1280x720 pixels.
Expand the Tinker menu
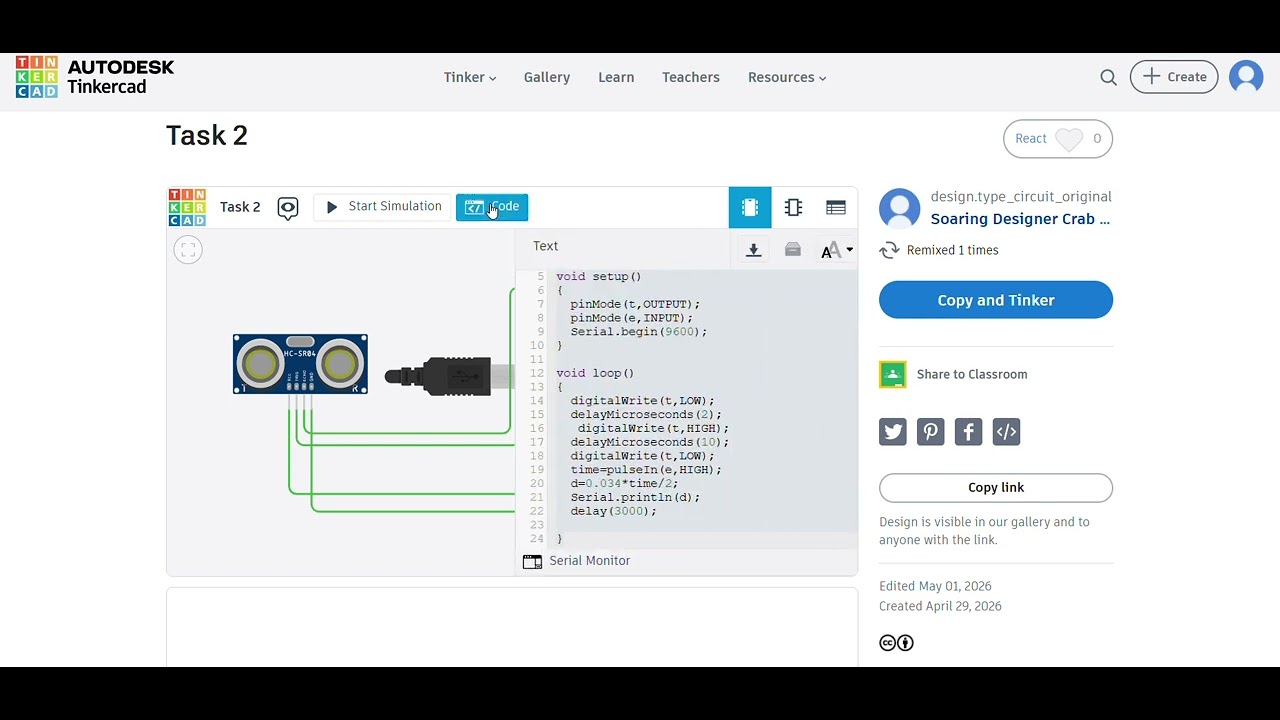pos(470,77)
